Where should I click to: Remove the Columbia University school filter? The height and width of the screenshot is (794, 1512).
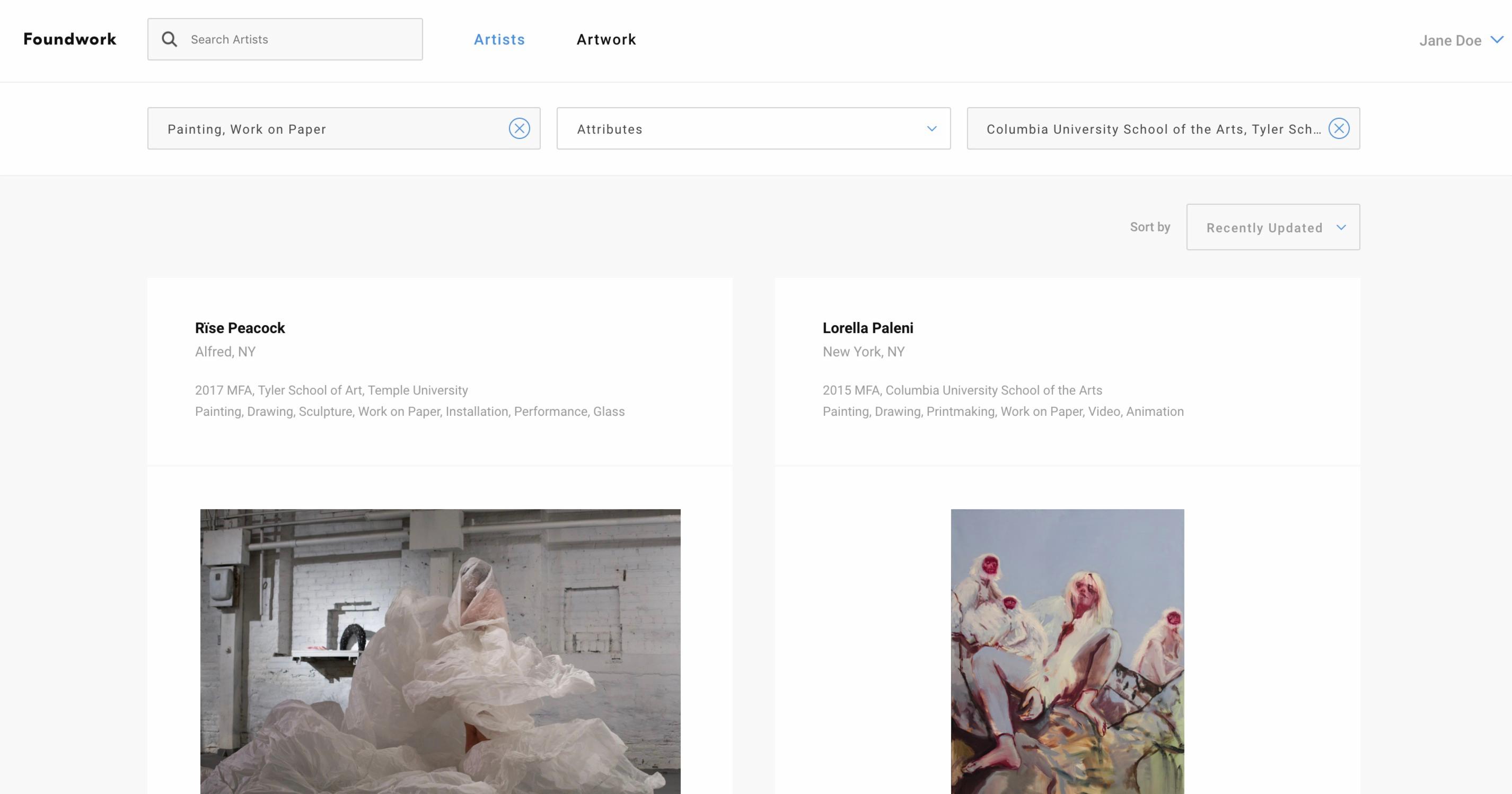pos(1339,128)
